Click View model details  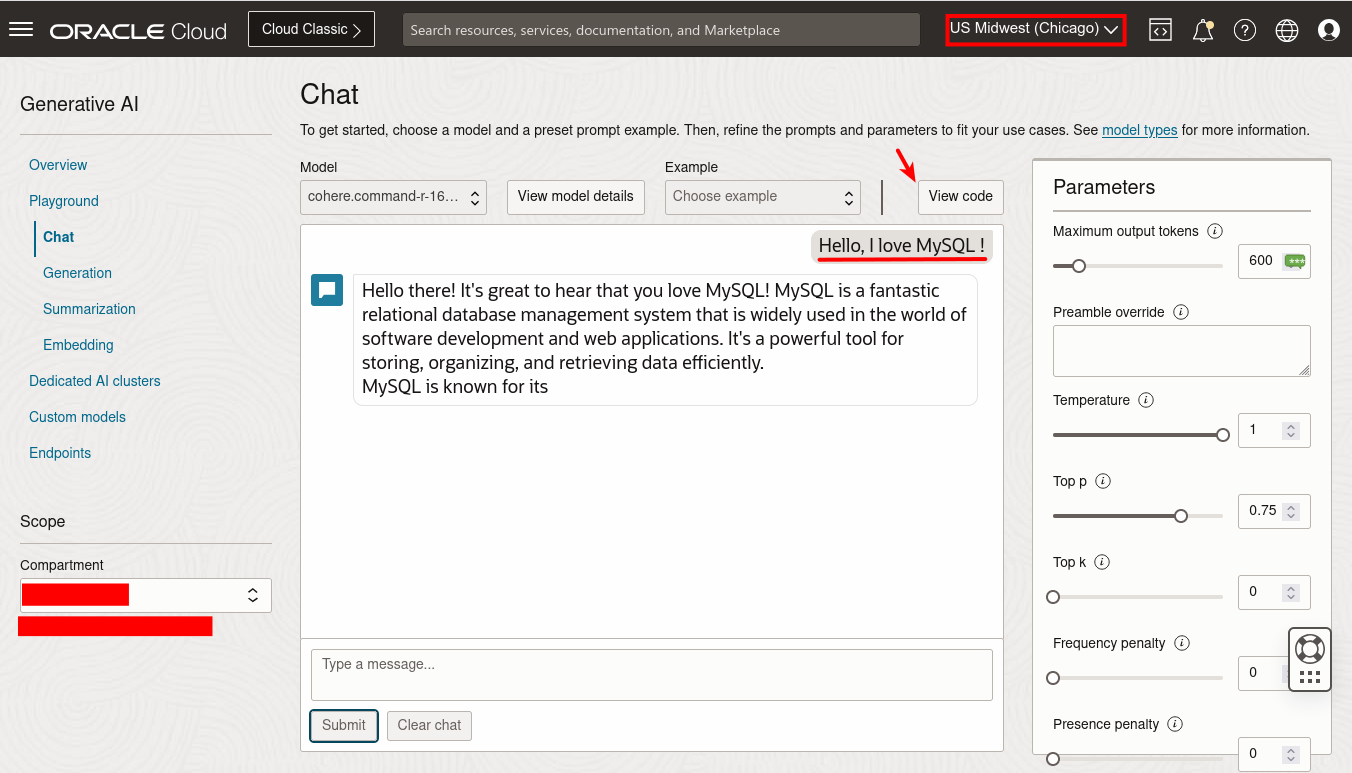576,197
